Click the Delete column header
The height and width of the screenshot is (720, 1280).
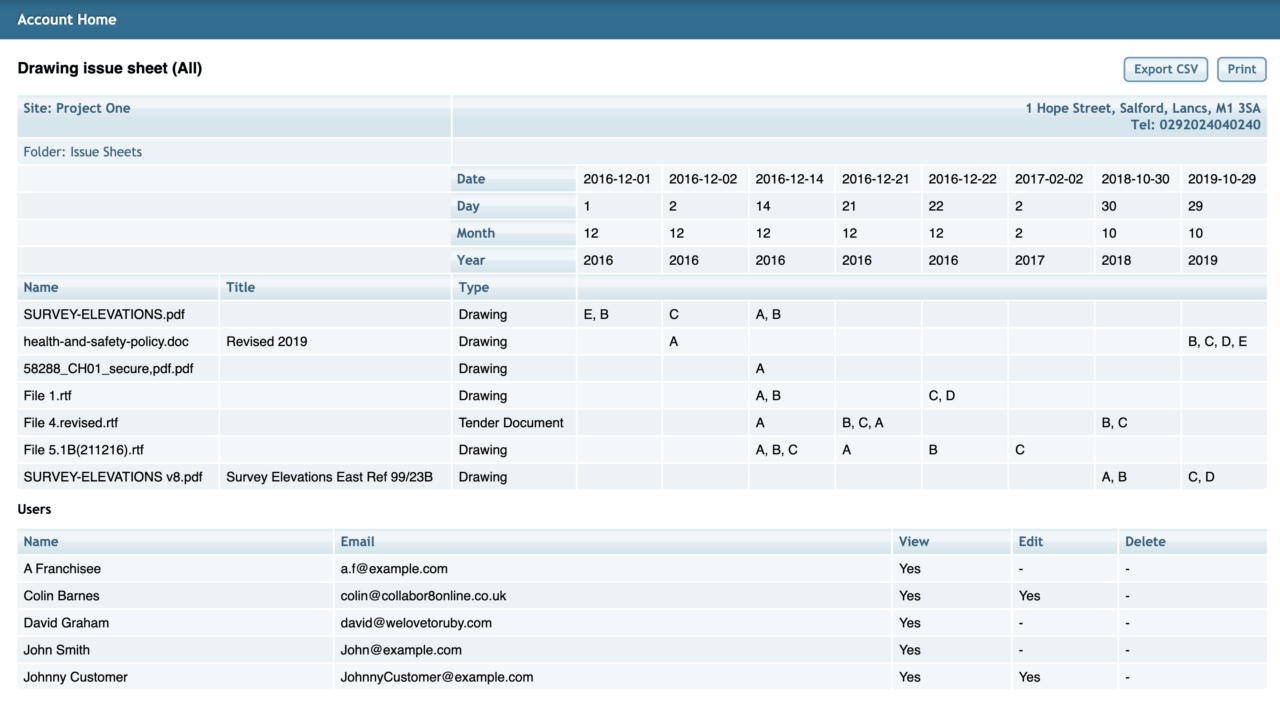[x=1145, y=541]
